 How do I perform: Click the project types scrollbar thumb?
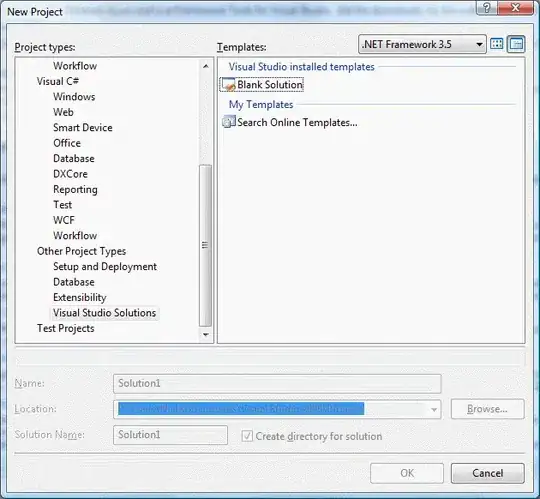[205, 245]
